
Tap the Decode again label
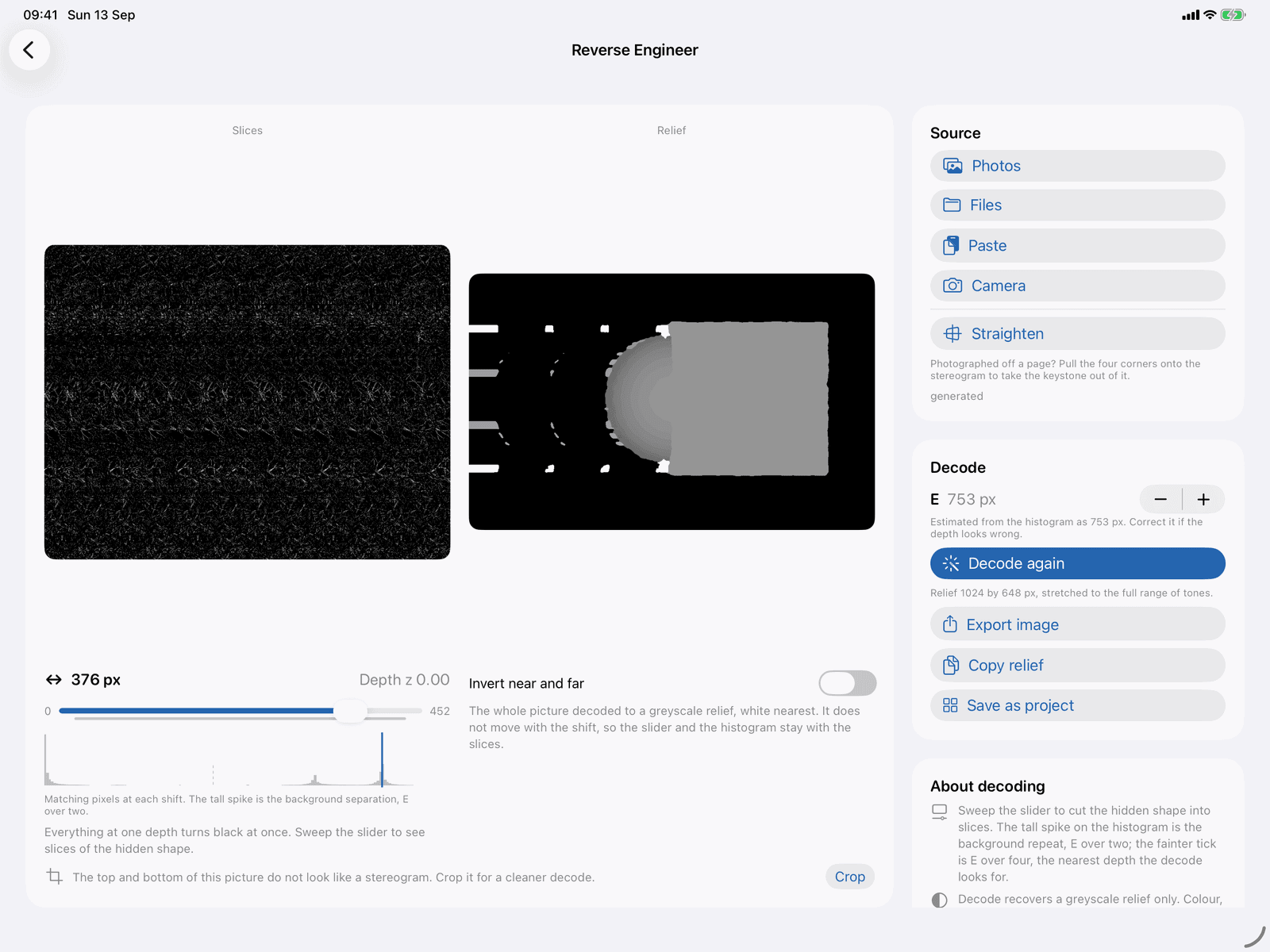(x=1016, y=563)
